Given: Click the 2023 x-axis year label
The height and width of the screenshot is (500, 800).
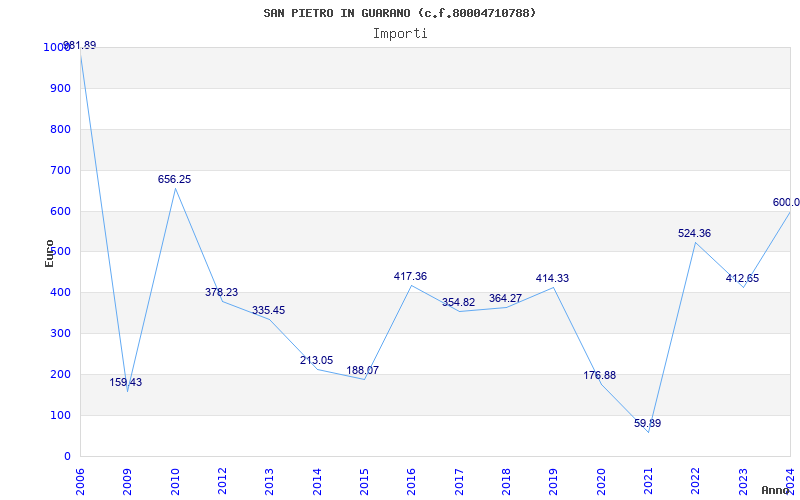Looking at the screenshot, I should point(742,482).
